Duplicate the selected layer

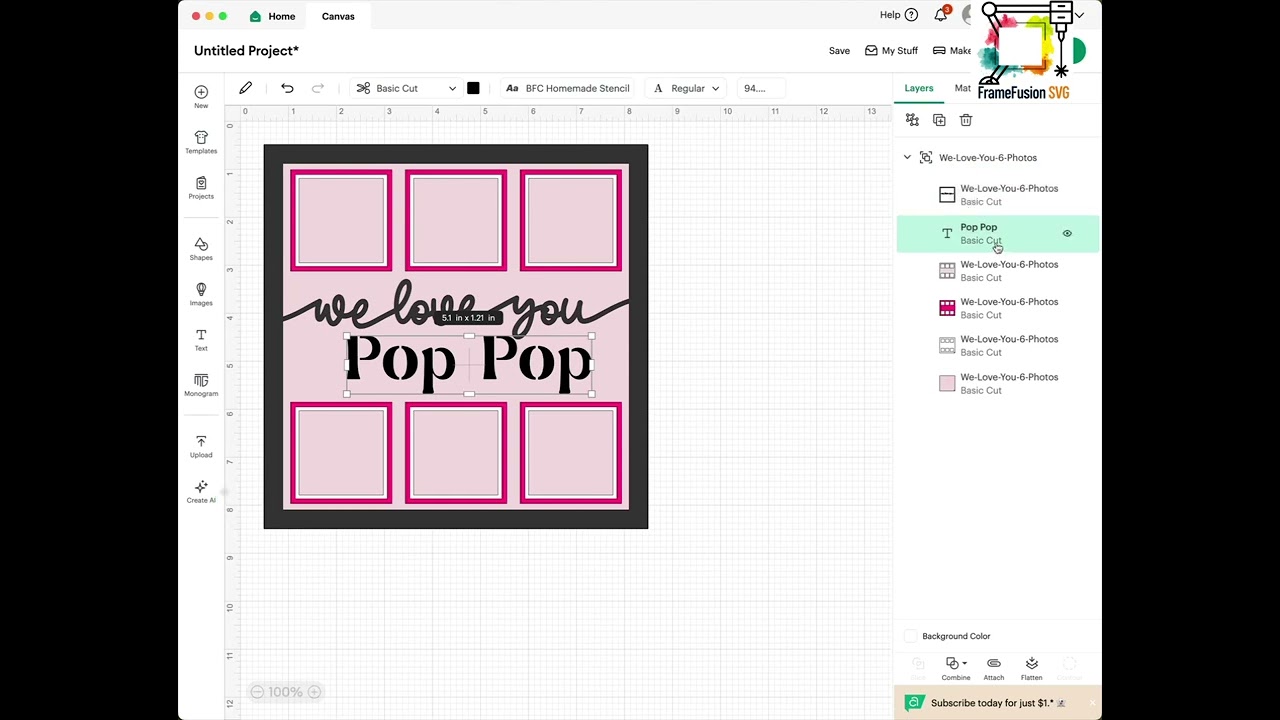939,120
